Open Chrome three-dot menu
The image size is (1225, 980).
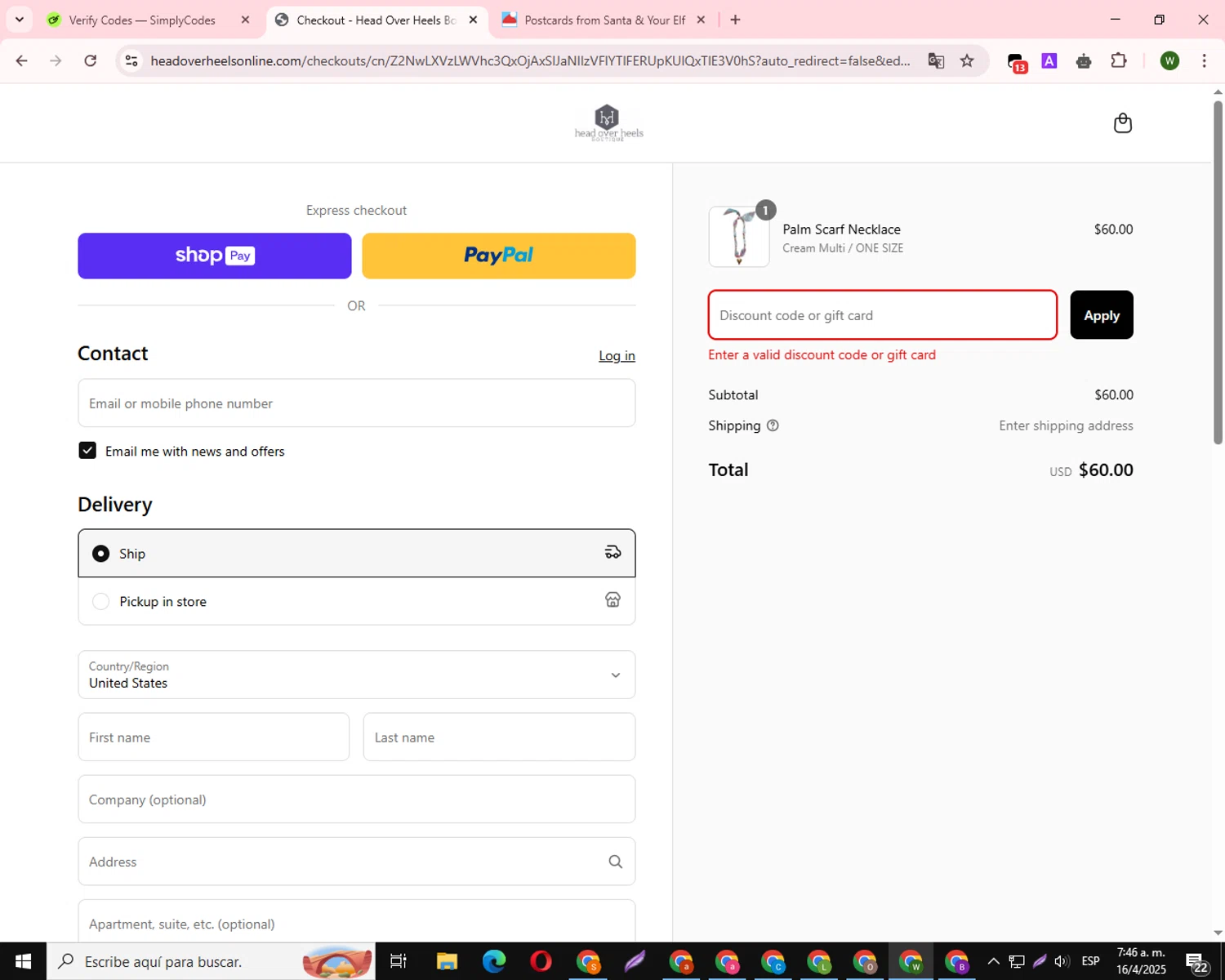pyautogui.click(x=1204, y=60)
